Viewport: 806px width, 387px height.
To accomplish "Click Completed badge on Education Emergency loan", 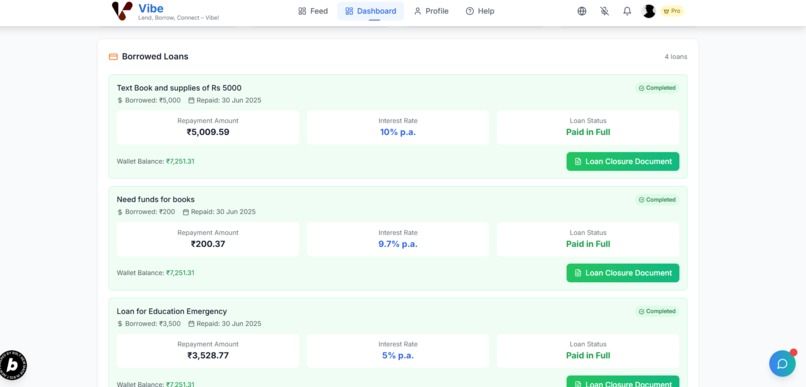I will tap(657, 311).
